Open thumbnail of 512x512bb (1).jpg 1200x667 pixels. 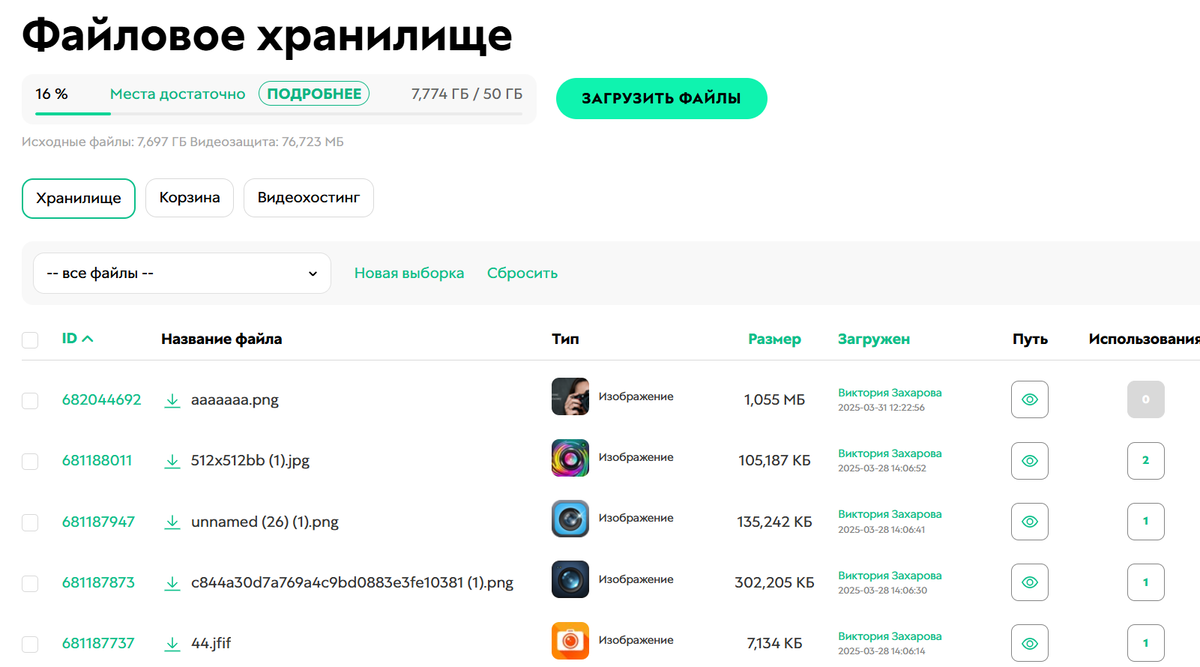click(570, 458)
